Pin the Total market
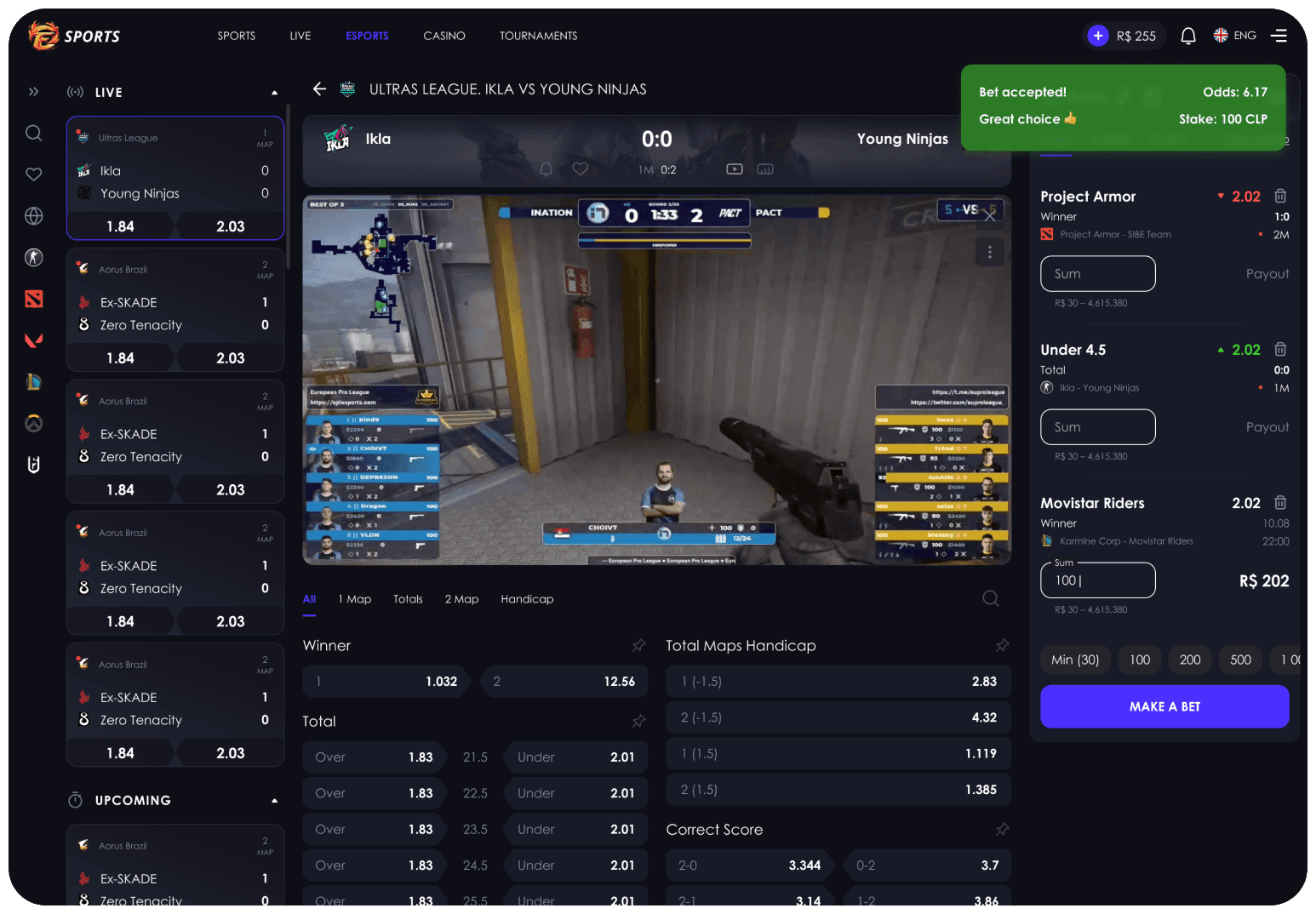 (x=638, y=722)
